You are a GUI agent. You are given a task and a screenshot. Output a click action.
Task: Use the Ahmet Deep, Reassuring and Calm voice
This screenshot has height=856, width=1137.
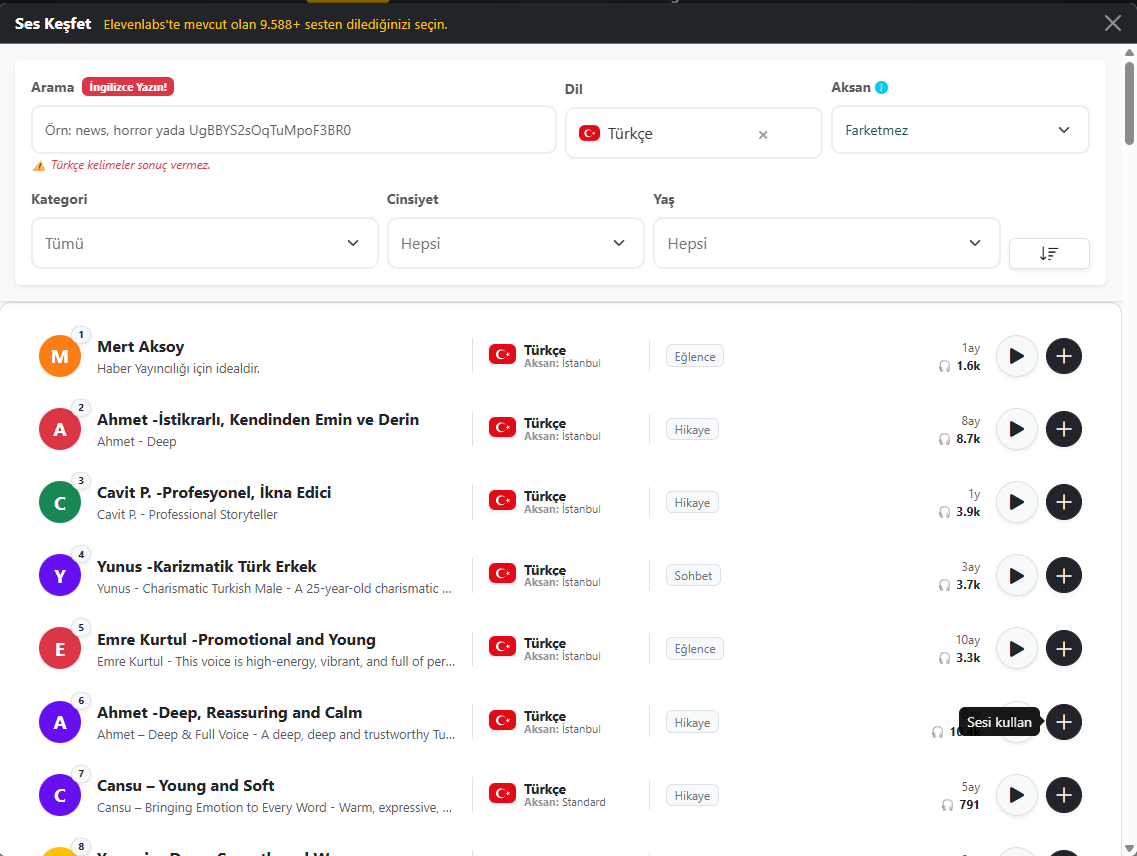point(1064,722)
